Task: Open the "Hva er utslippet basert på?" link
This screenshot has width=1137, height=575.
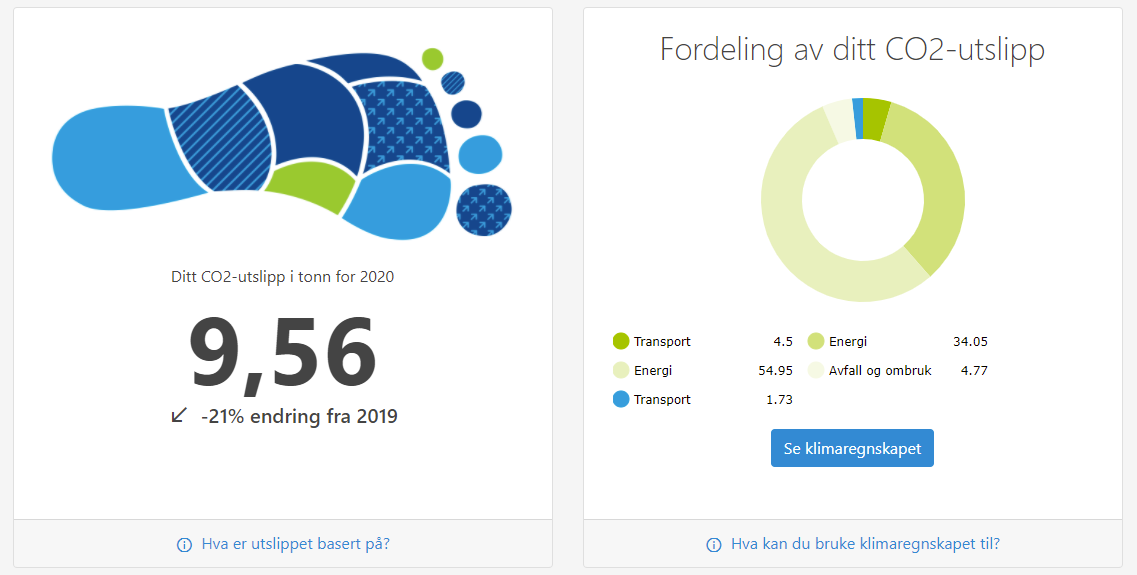Action: [x=295, y=544]
